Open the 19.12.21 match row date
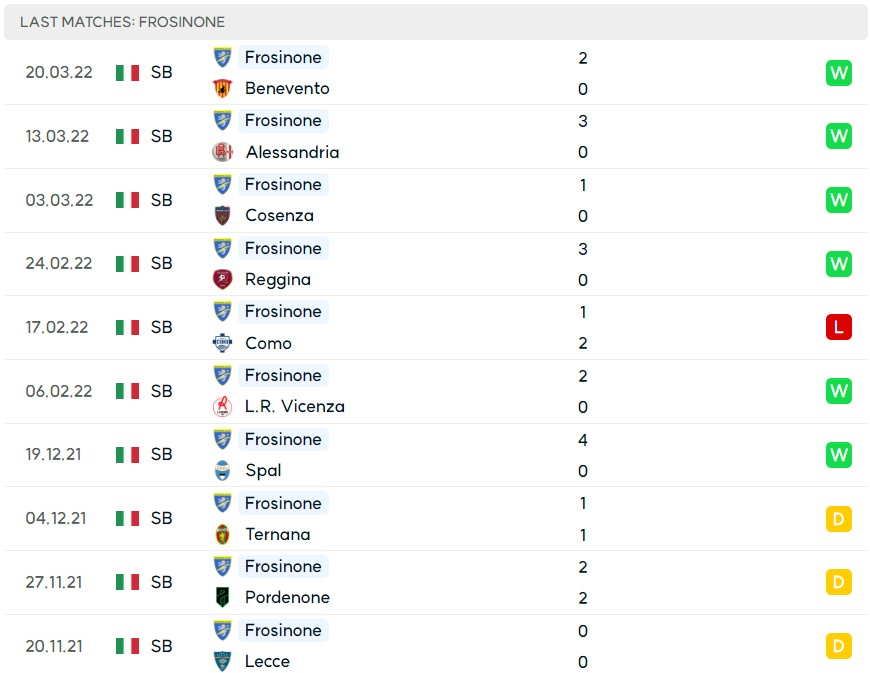 [x=53, y=454]
